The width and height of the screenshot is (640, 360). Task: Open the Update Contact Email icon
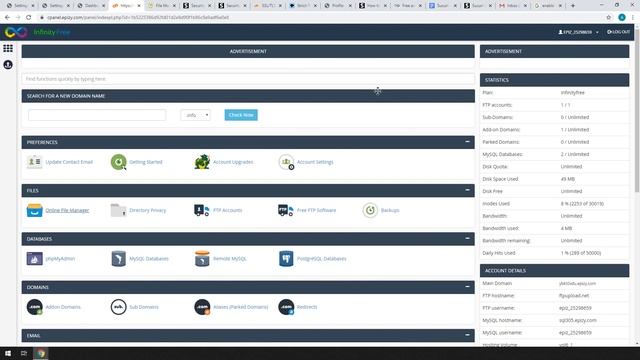[x=34, y=162]
